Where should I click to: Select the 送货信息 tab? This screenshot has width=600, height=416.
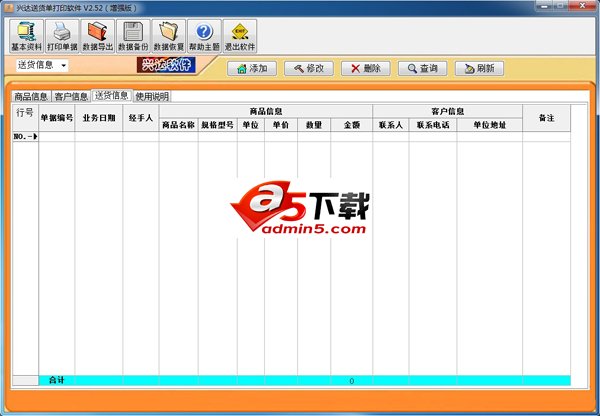click(x=112, y=96)
